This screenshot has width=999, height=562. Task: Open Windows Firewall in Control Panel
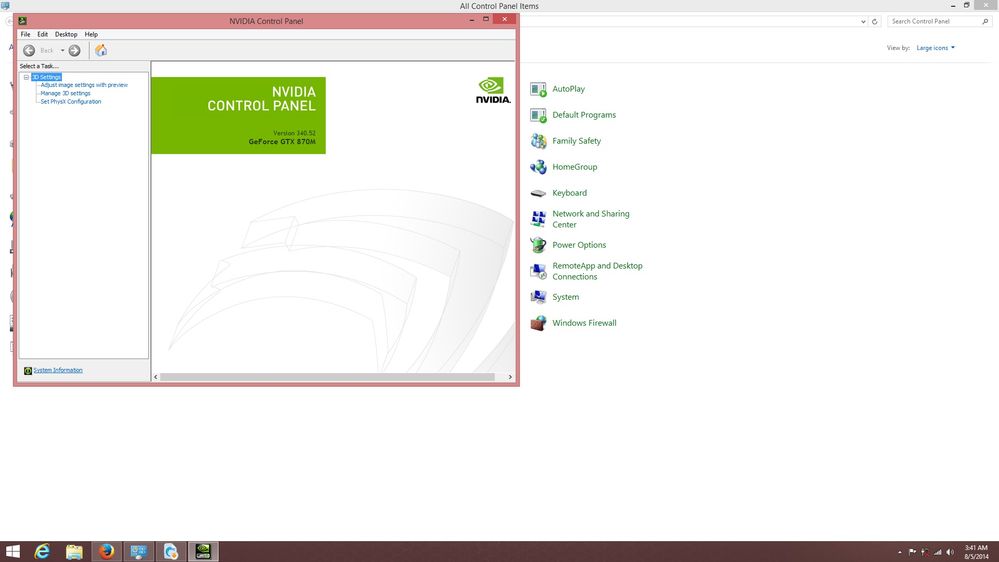tap(584, 323)
